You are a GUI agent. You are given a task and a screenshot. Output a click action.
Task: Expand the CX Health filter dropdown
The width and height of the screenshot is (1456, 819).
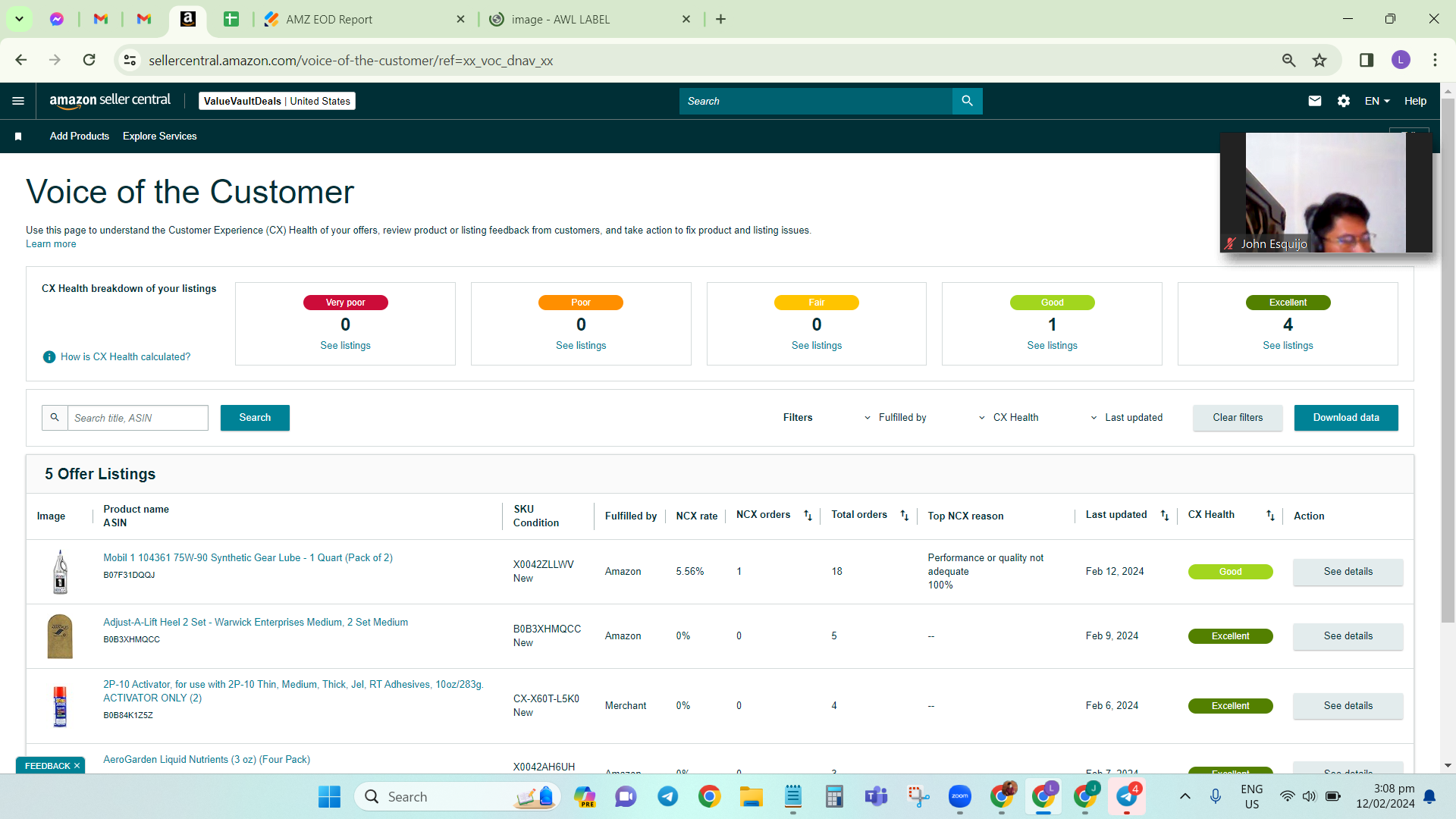[1009, 418]
